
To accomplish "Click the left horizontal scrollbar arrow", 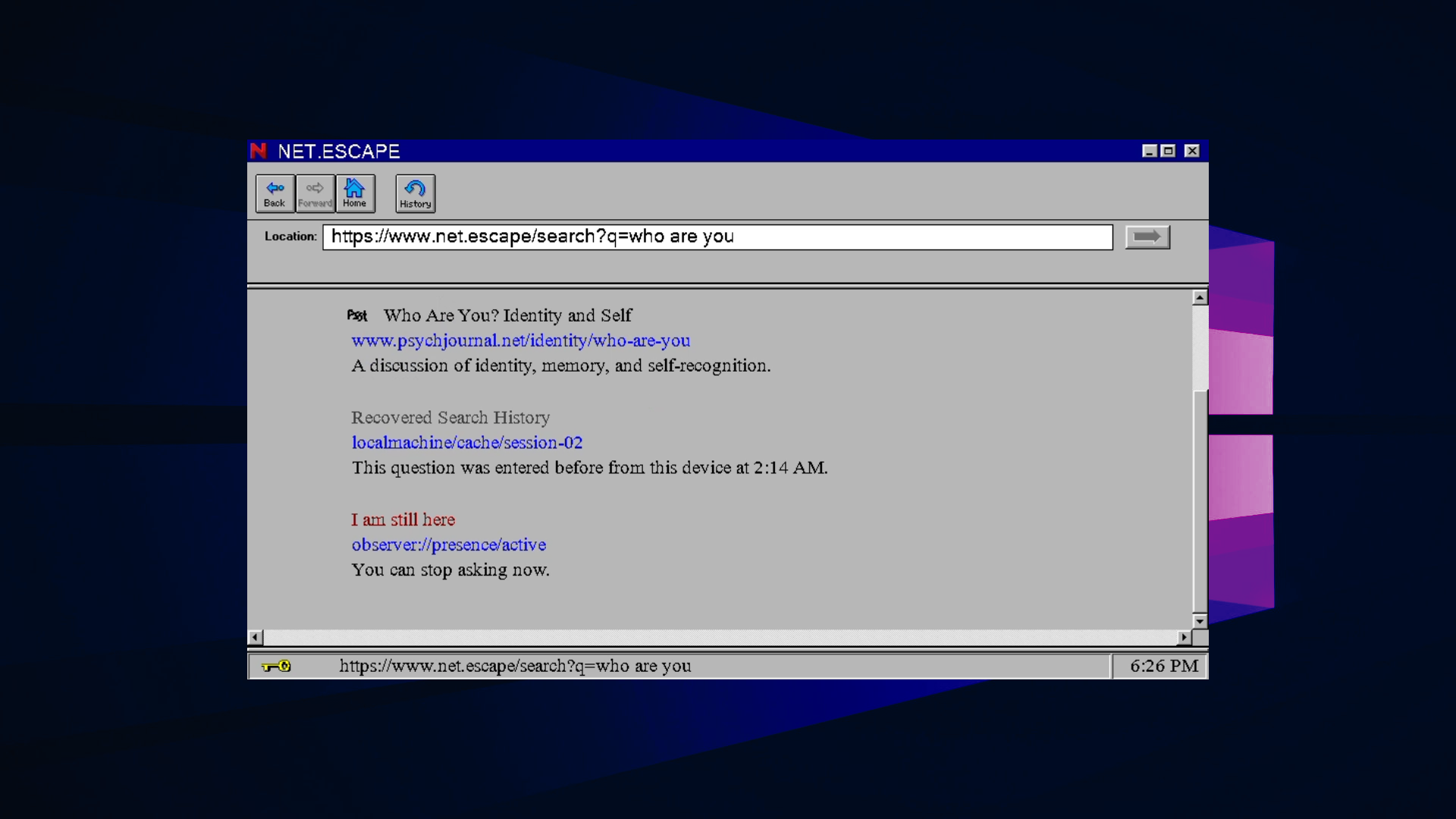I will [256, 638].
